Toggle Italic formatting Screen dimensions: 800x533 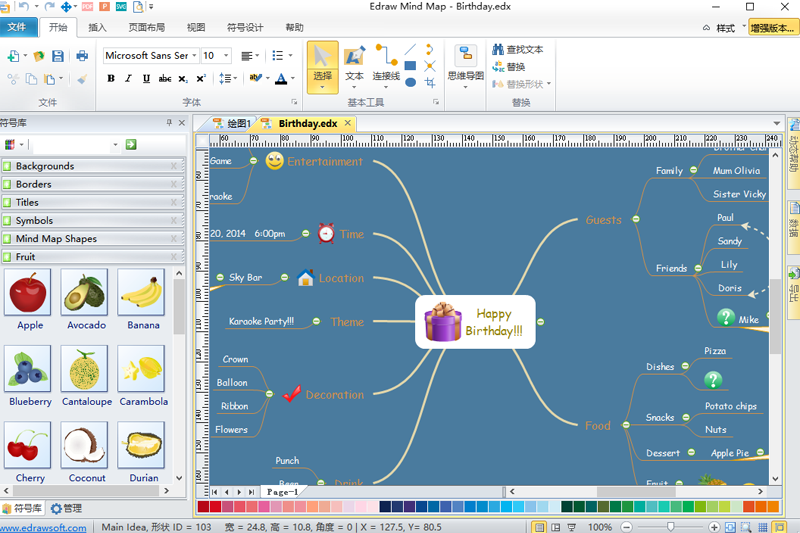coord(130,79)
